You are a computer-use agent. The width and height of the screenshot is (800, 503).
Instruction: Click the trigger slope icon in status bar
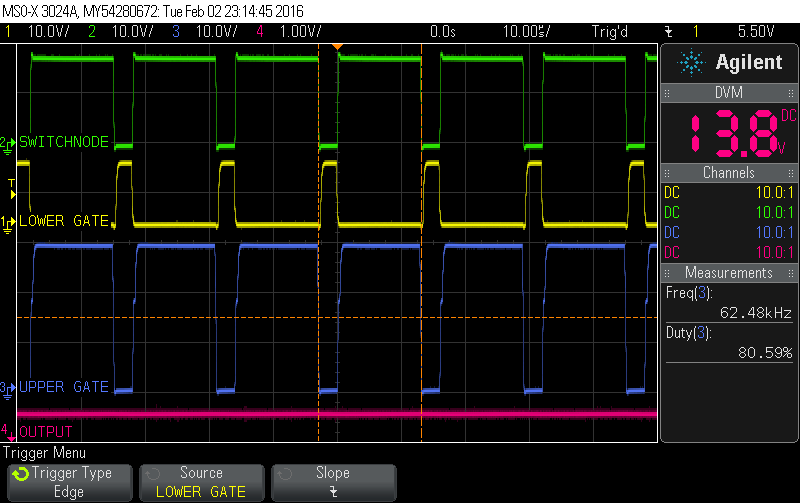668,32
